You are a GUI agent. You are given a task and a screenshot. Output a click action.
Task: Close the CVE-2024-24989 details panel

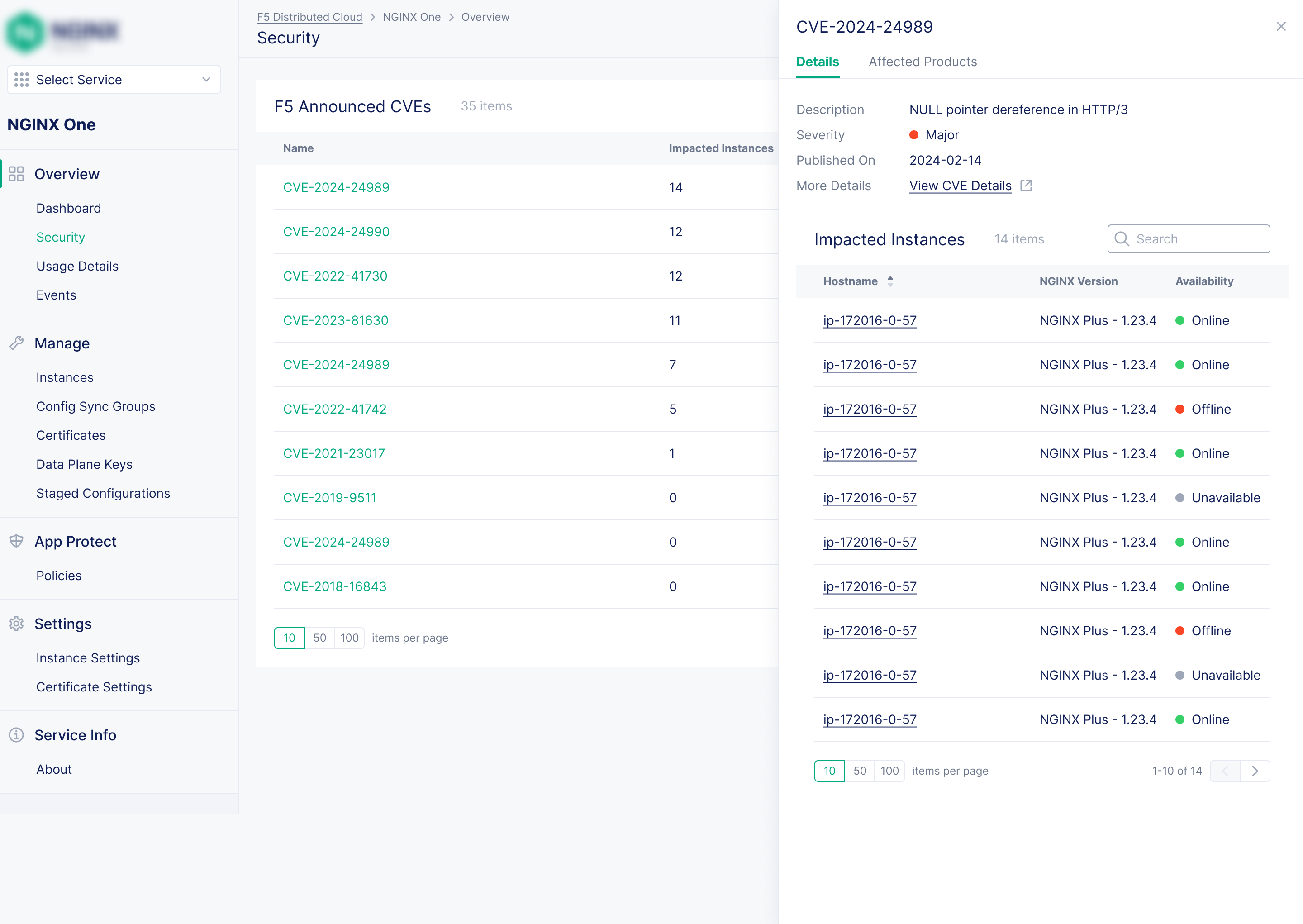1281,27
